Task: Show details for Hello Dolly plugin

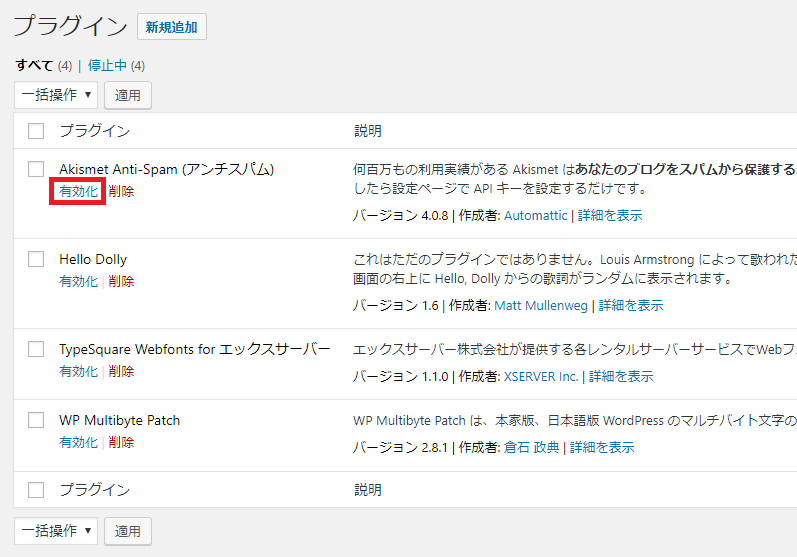Action: click(x=630, y=306)
